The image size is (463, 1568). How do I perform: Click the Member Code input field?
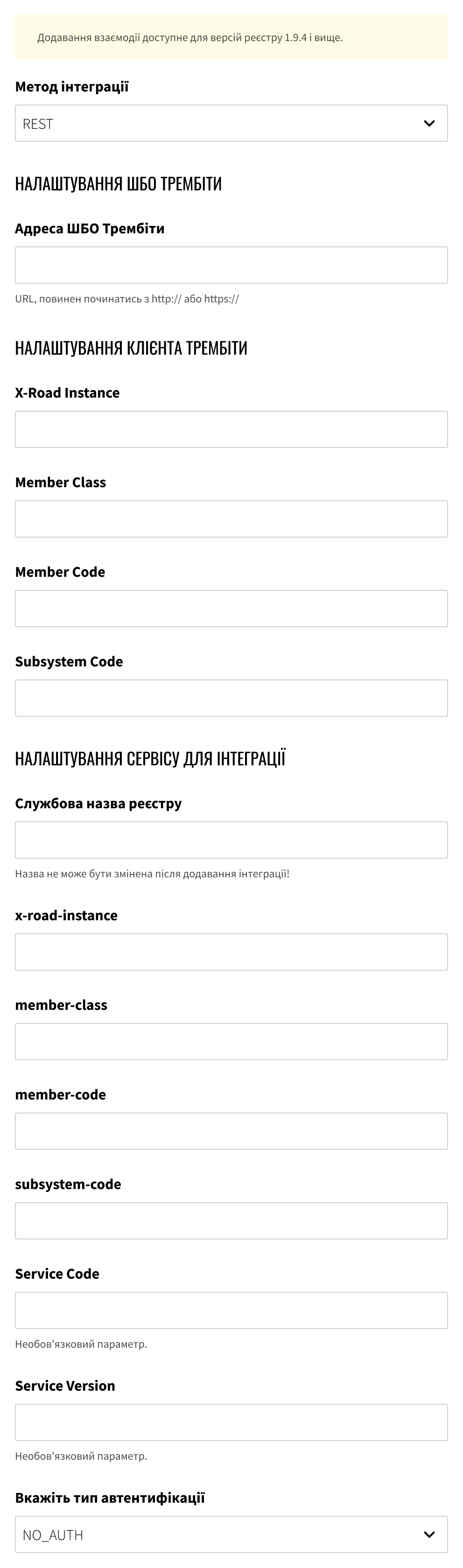[231, 609]
